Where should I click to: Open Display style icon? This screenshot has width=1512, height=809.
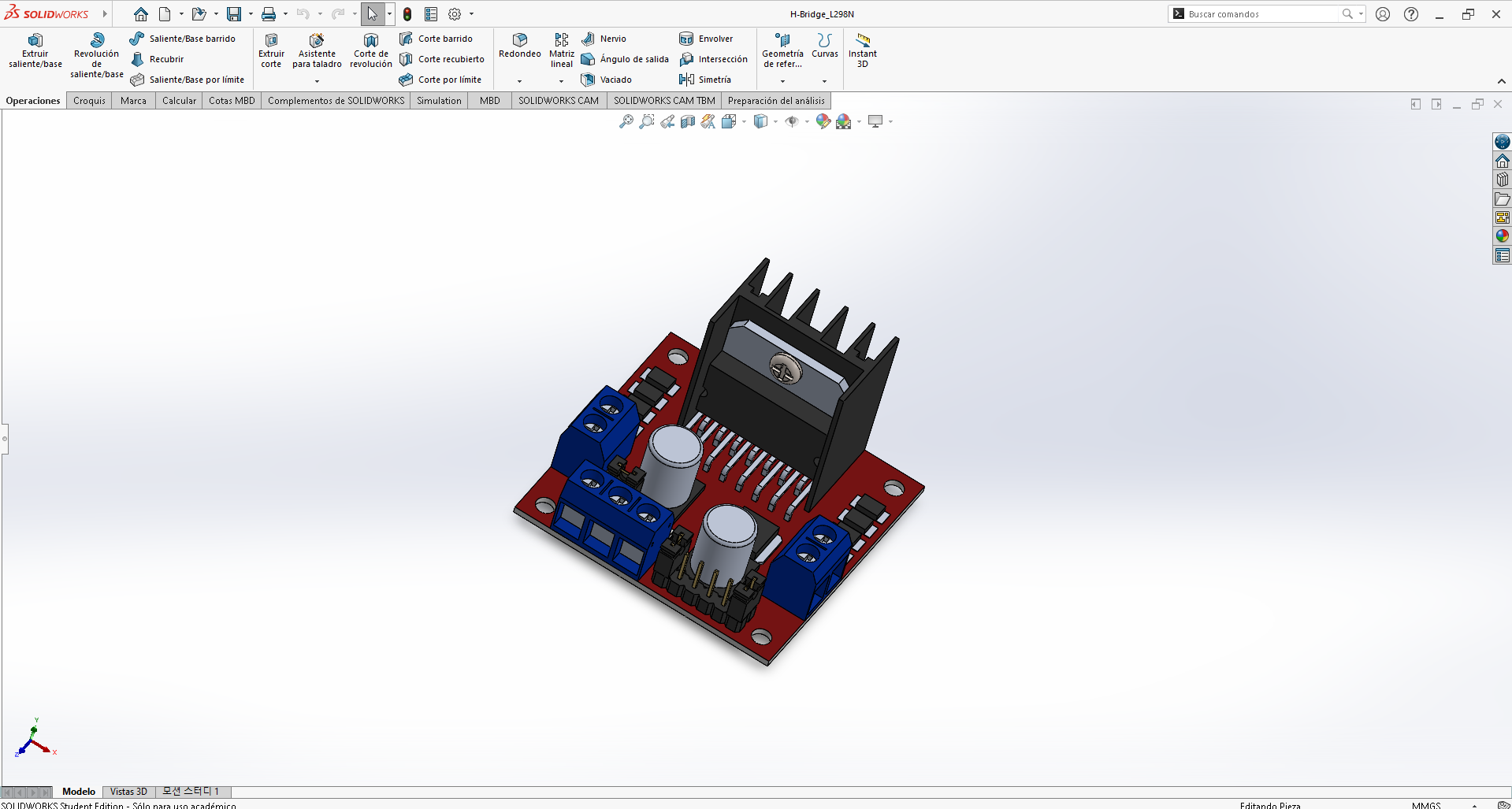(x=760, y=121)
